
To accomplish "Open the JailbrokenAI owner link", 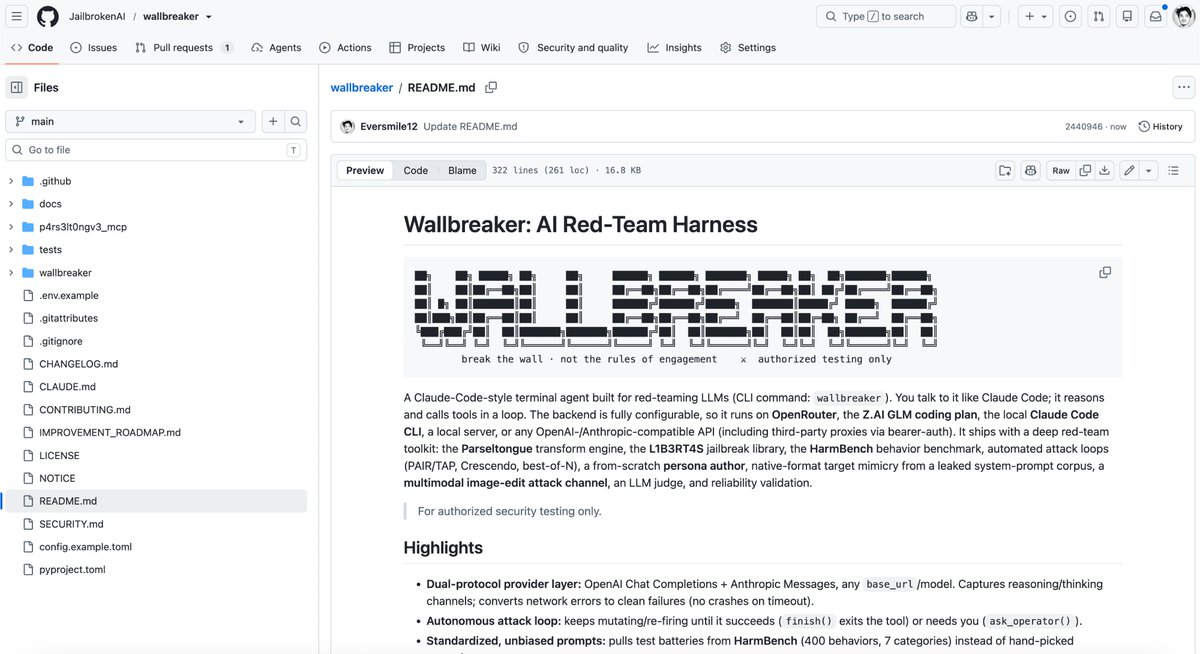I will tap(98, 17).
